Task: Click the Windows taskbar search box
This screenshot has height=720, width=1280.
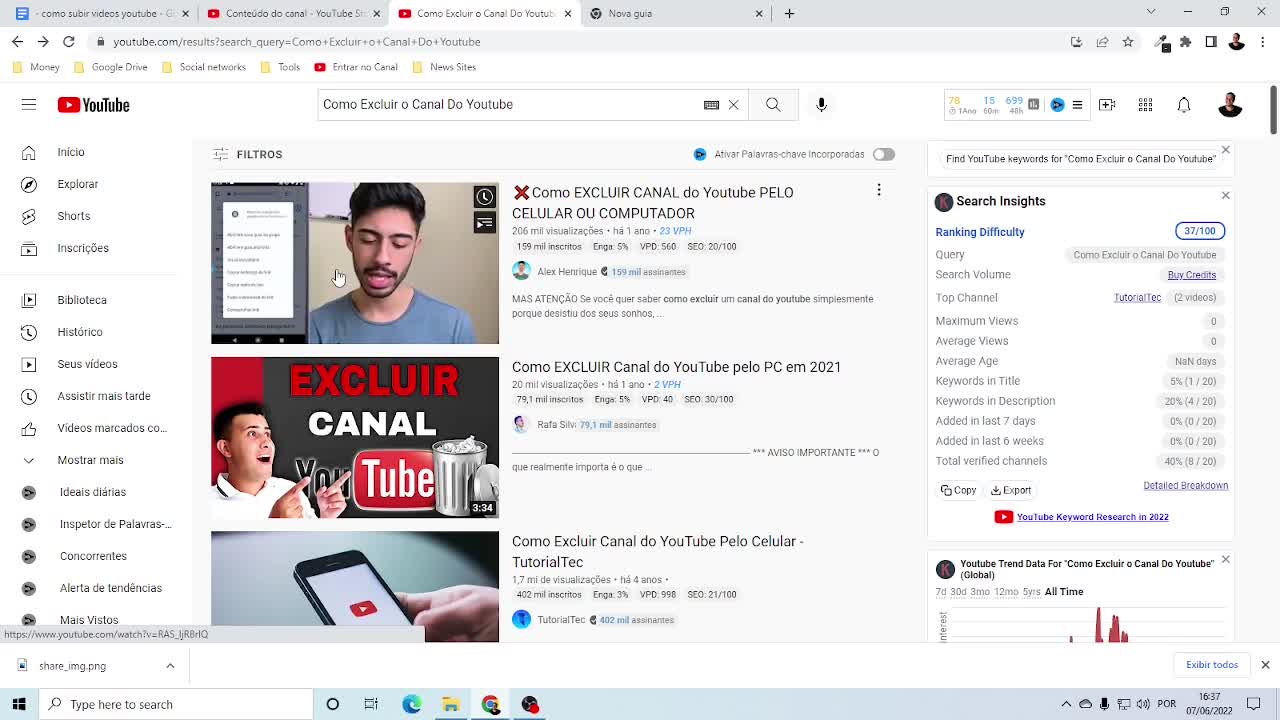Action: pos(176,704)
